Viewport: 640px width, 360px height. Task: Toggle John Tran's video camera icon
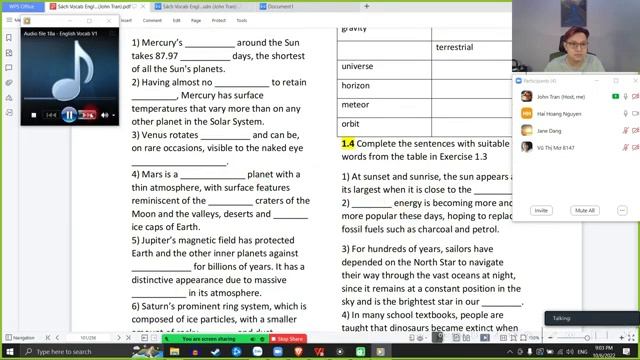(635, 97)
